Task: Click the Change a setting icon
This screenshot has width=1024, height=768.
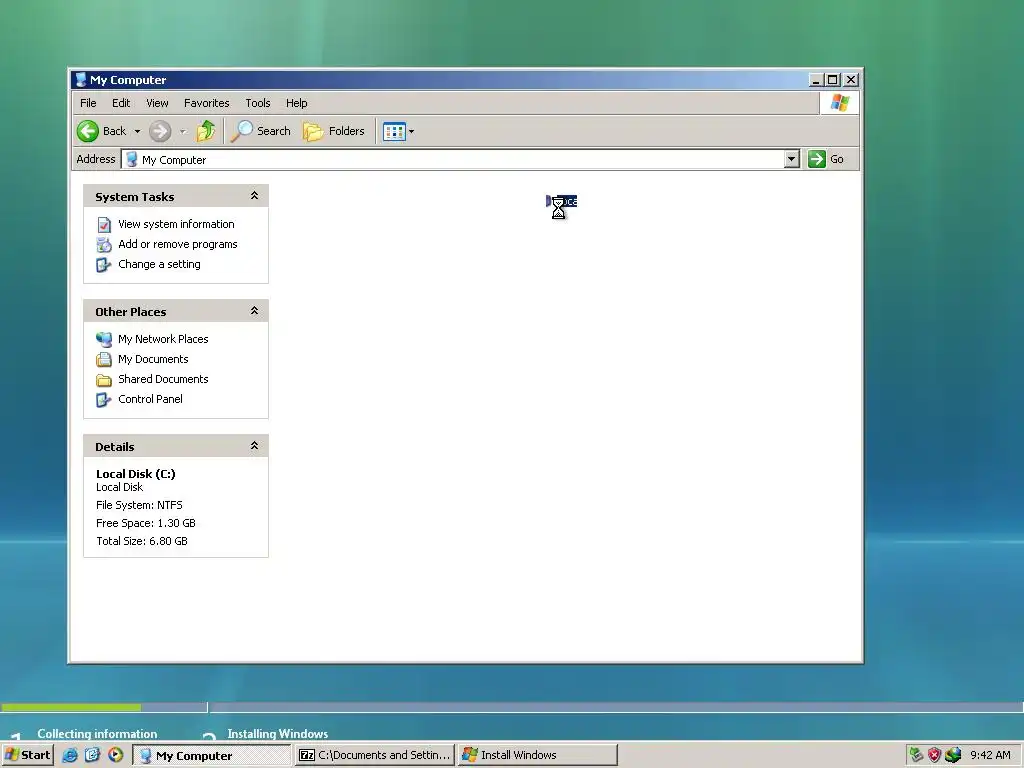Action: (x=104, y=264)
